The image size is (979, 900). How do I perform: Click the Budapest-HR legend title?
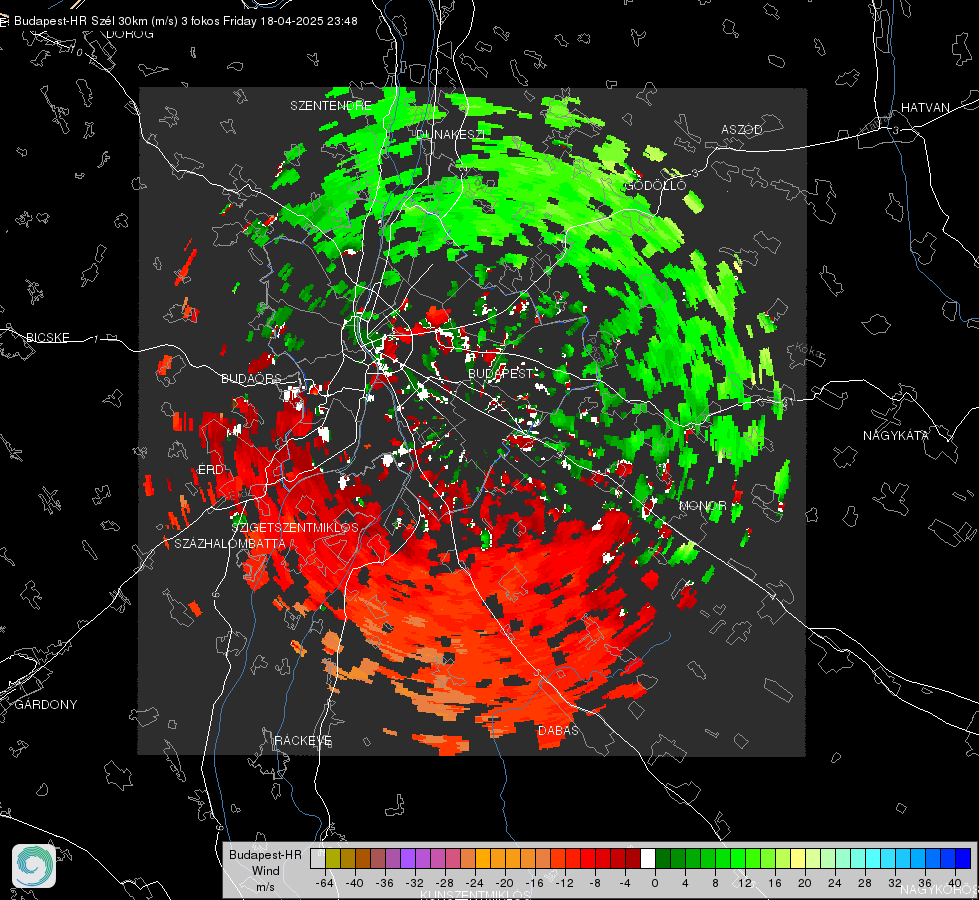265,855
